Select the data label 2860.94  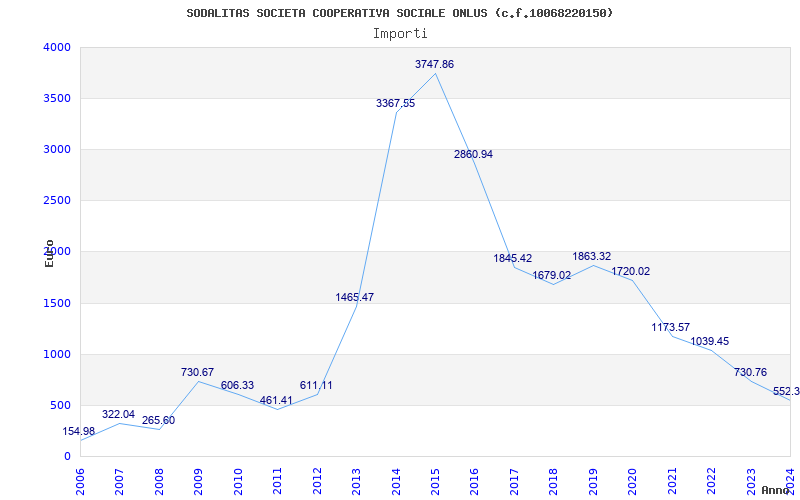pos(473,154)
